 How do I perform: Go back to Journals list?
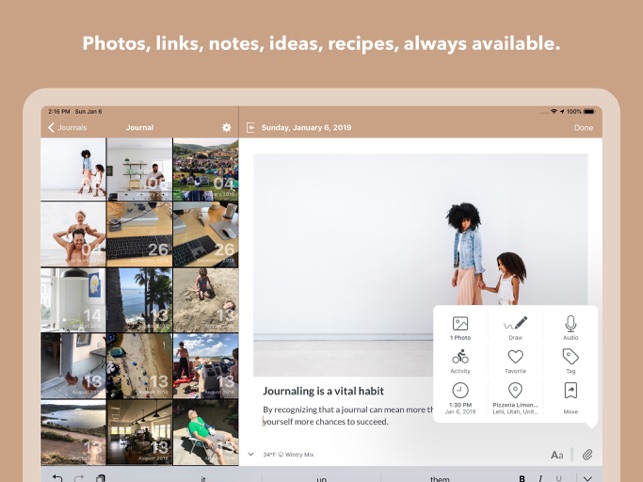(x=68, y=128)
